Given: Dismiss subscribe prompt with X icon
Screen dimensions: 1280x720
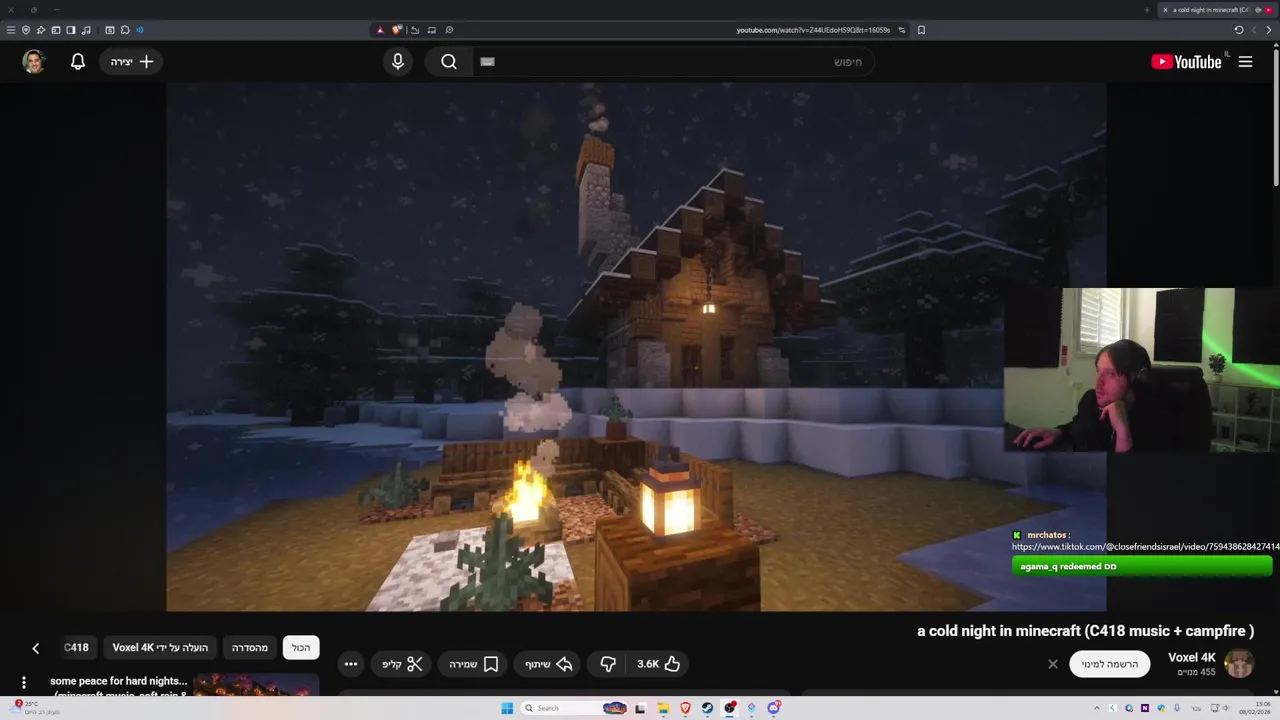Looking at the screenshot, I should (x=1052, y=664).
